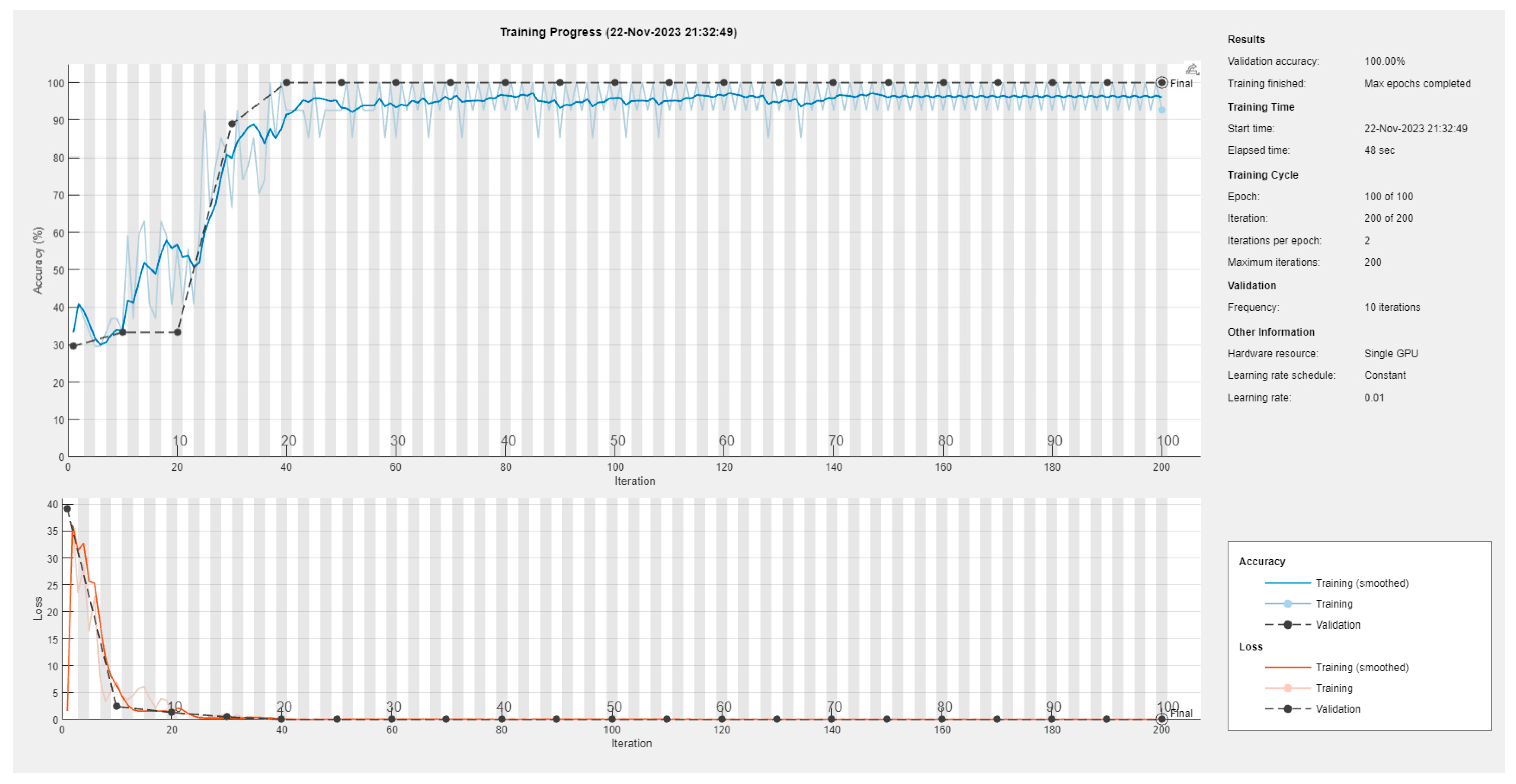Click the export axes icon above accuracy plot
1516x784 pixels.
point(1192,69)
